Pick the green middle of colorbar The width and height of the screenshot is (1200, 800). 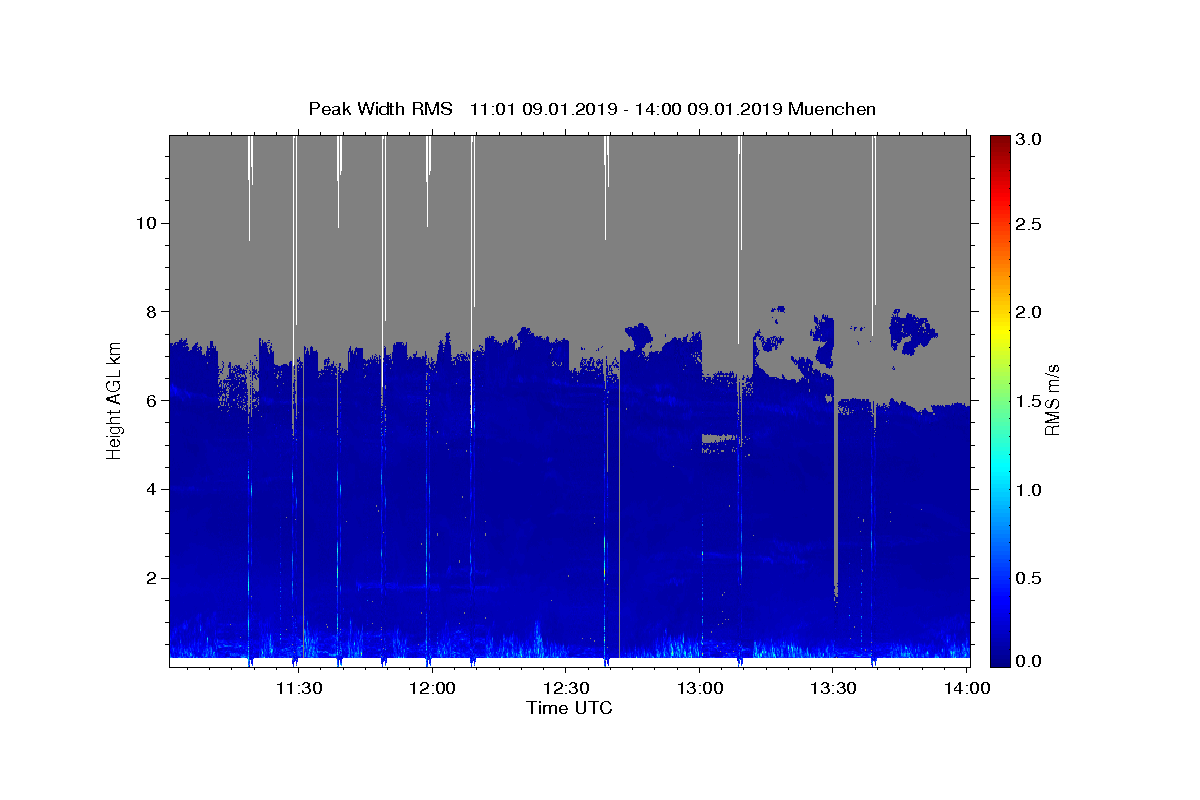1000,400
